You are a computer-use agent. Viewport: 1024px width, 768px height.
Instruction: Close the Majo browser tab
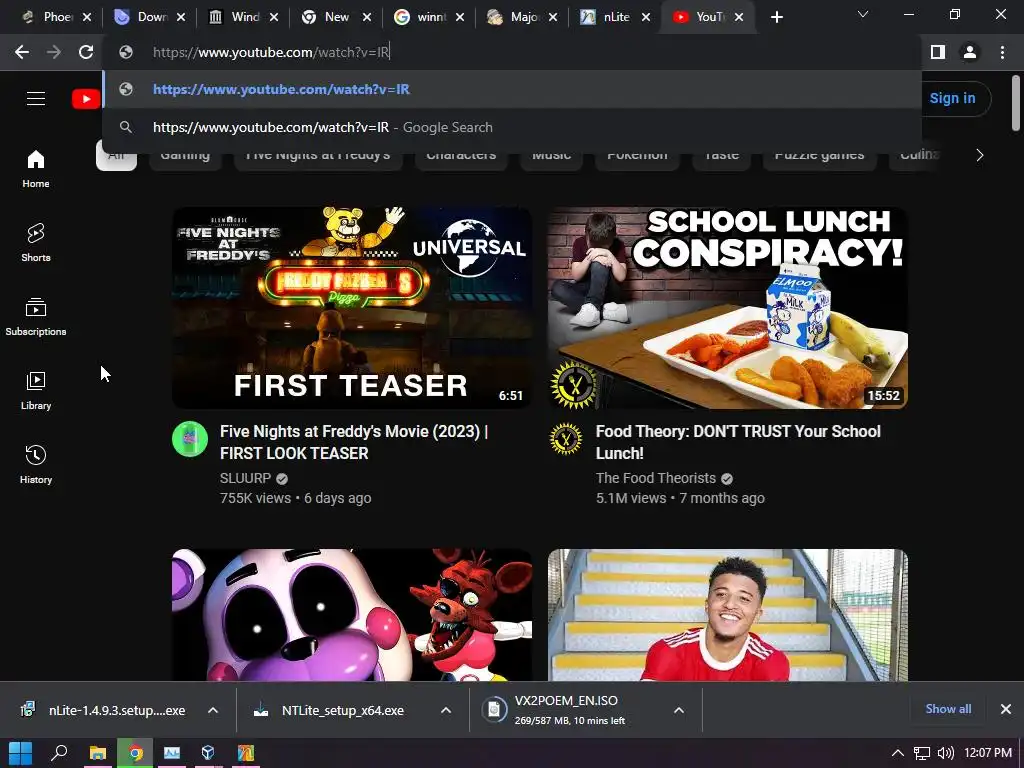pyautogui.click(x=553, y=18)
